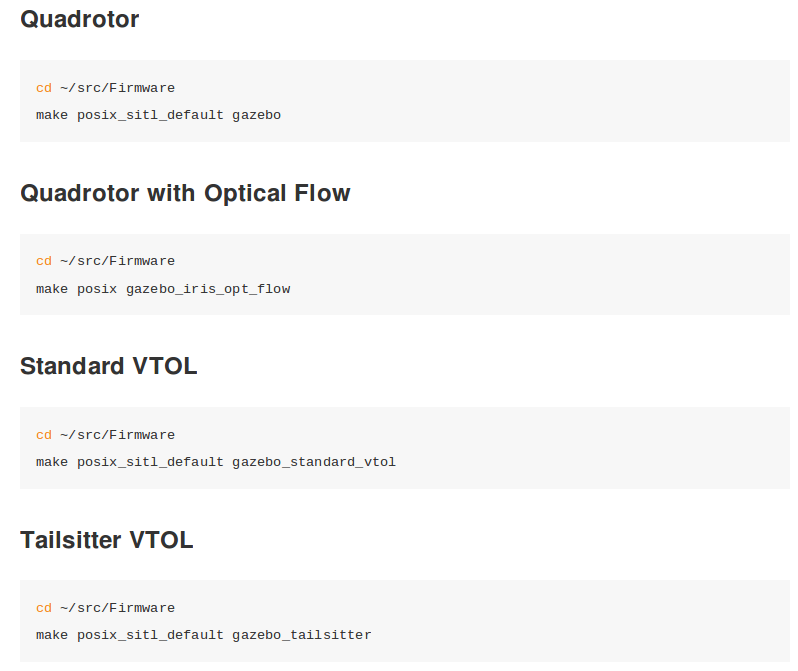Click the "Quadrotor" section heading
This screenshot has height=671, width=798.
pyautogui.click(x=79, y=19)
